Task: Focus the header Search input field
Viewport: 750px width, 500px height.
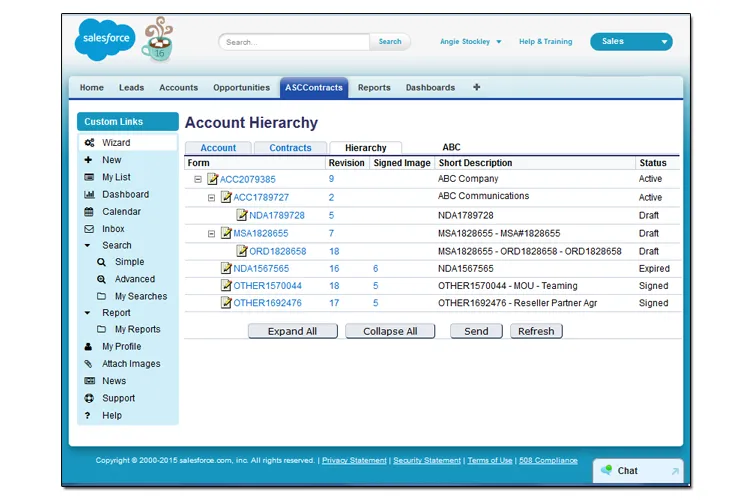Action: (294, 42)
